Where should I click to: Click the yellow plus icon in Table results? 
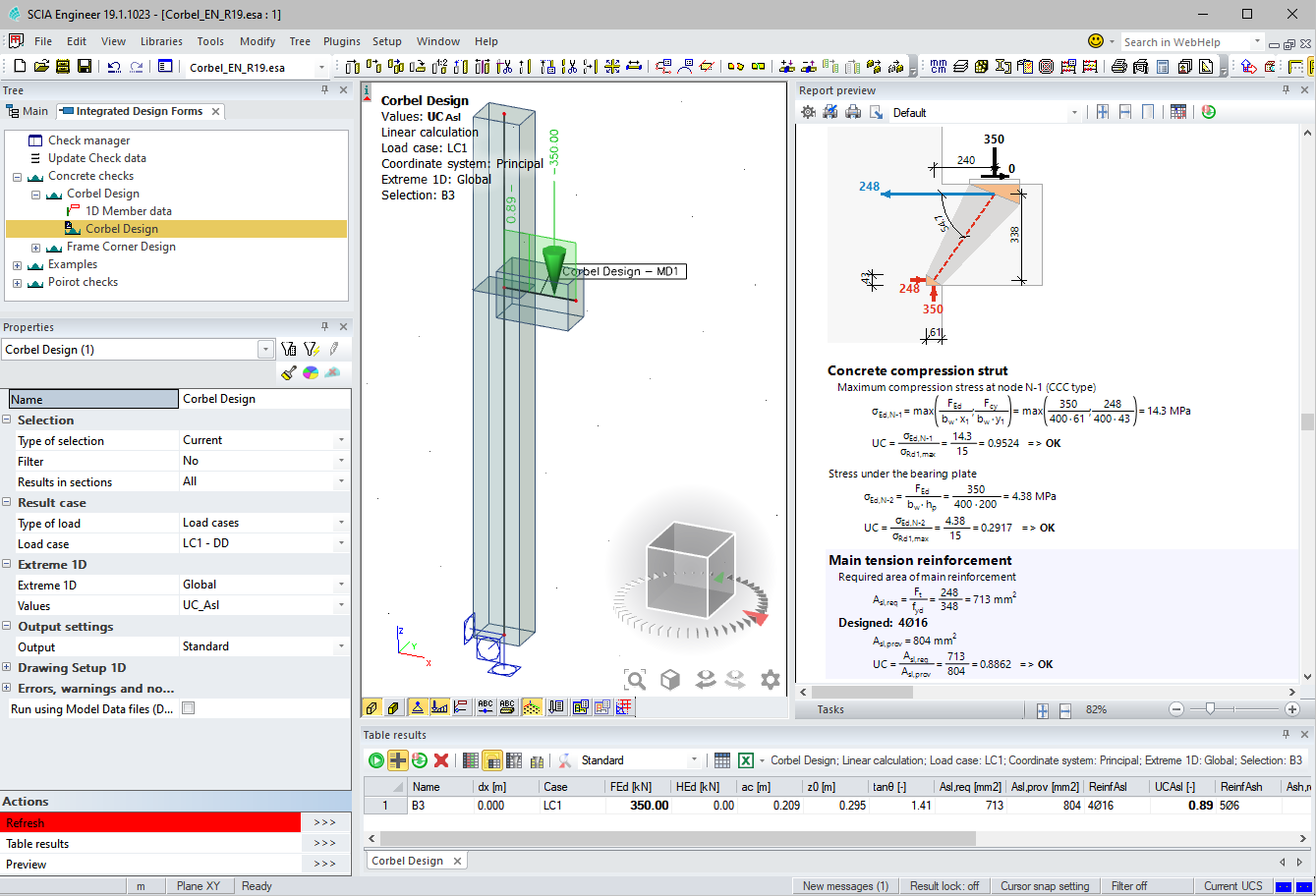tap(397, 760)
